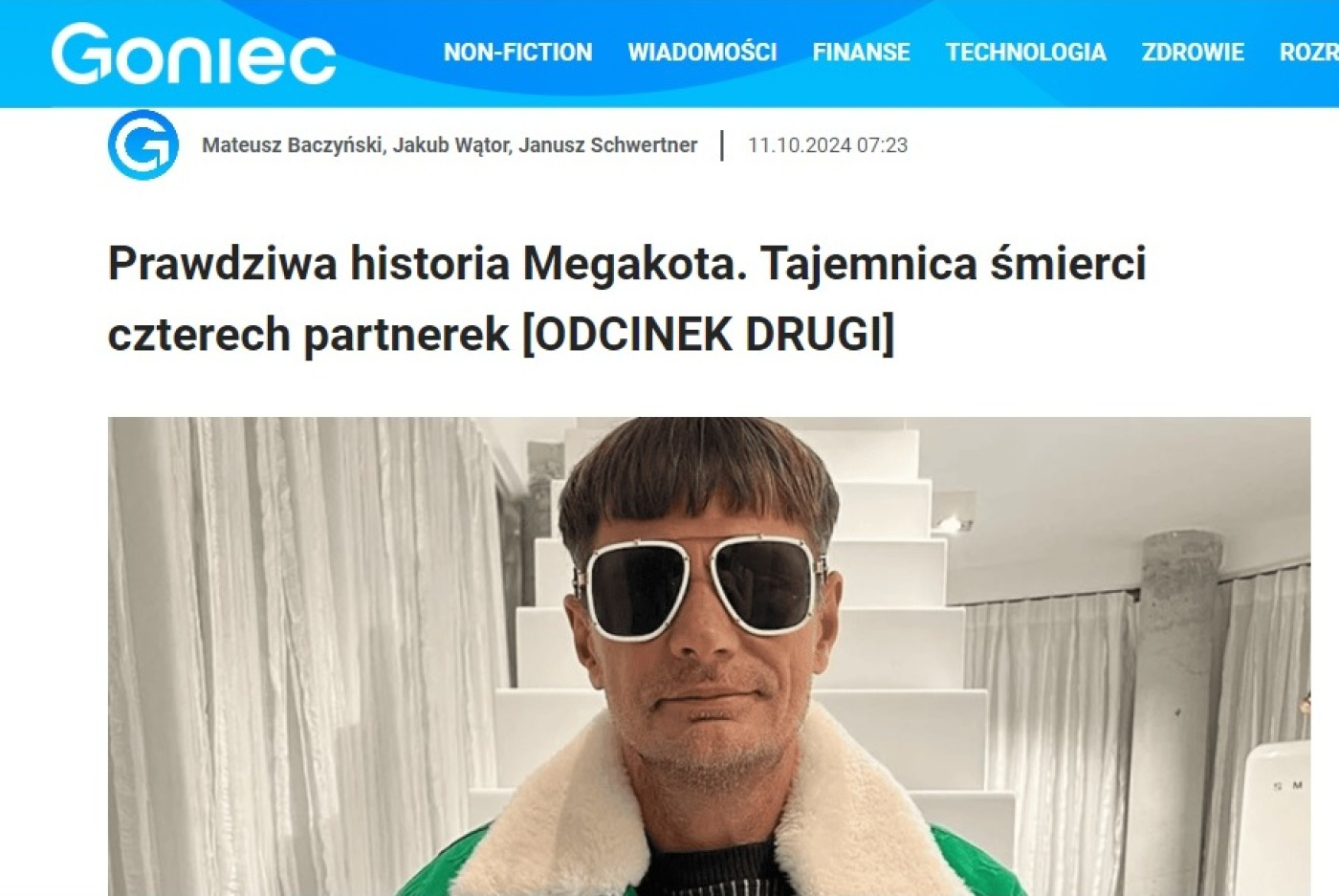Click the round blue G author avatar
Viewport: 1339px width, 896px height.
pos(143,145)
